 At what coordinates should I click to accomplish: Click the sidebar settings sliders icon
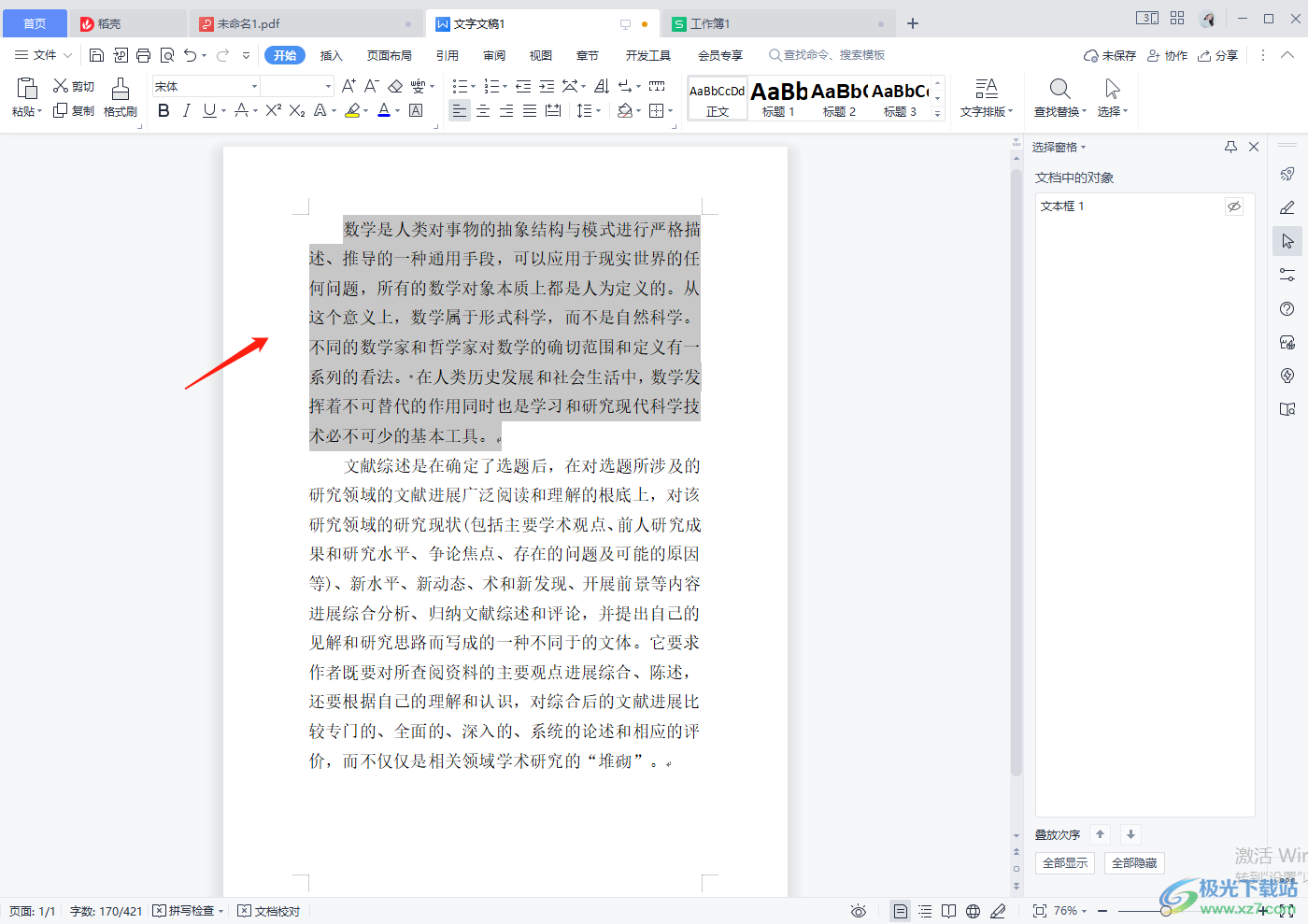(x=1287, y=275)
